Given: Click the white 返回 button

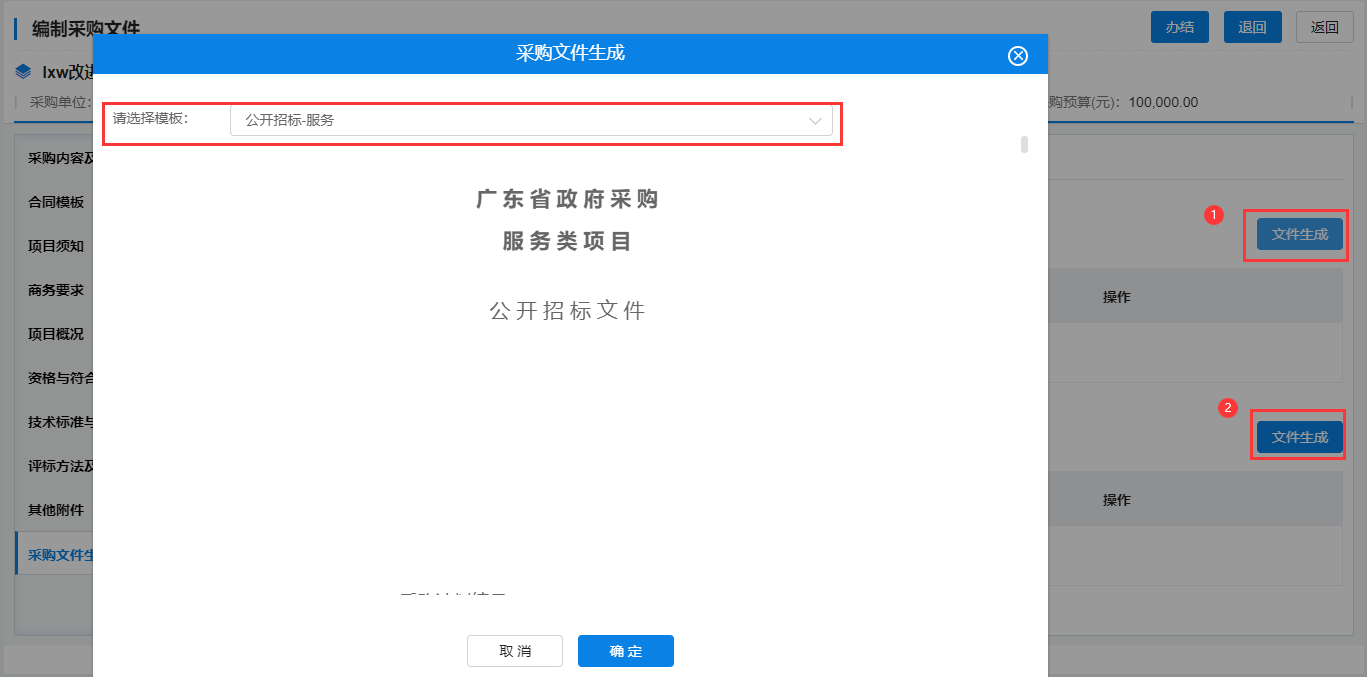Looking at the screenshot, I should pyautogui.click(x=1325, y=27).
